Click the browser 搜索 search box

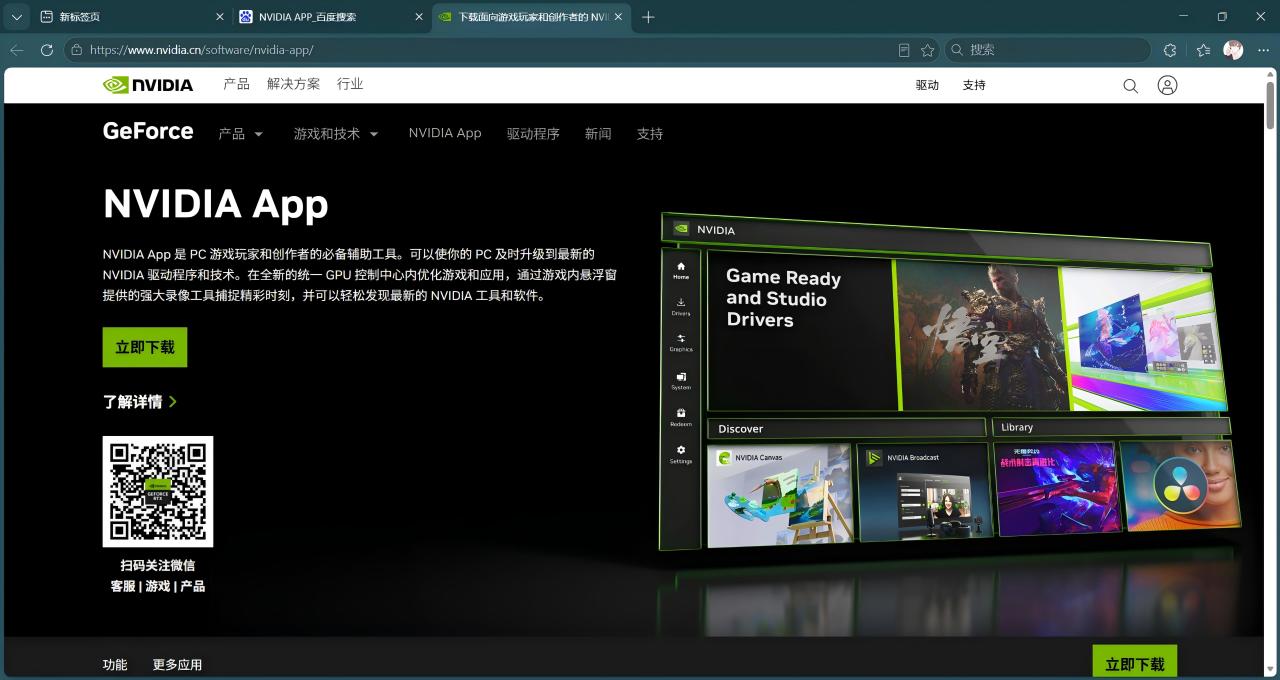[x=1047, y=50]
